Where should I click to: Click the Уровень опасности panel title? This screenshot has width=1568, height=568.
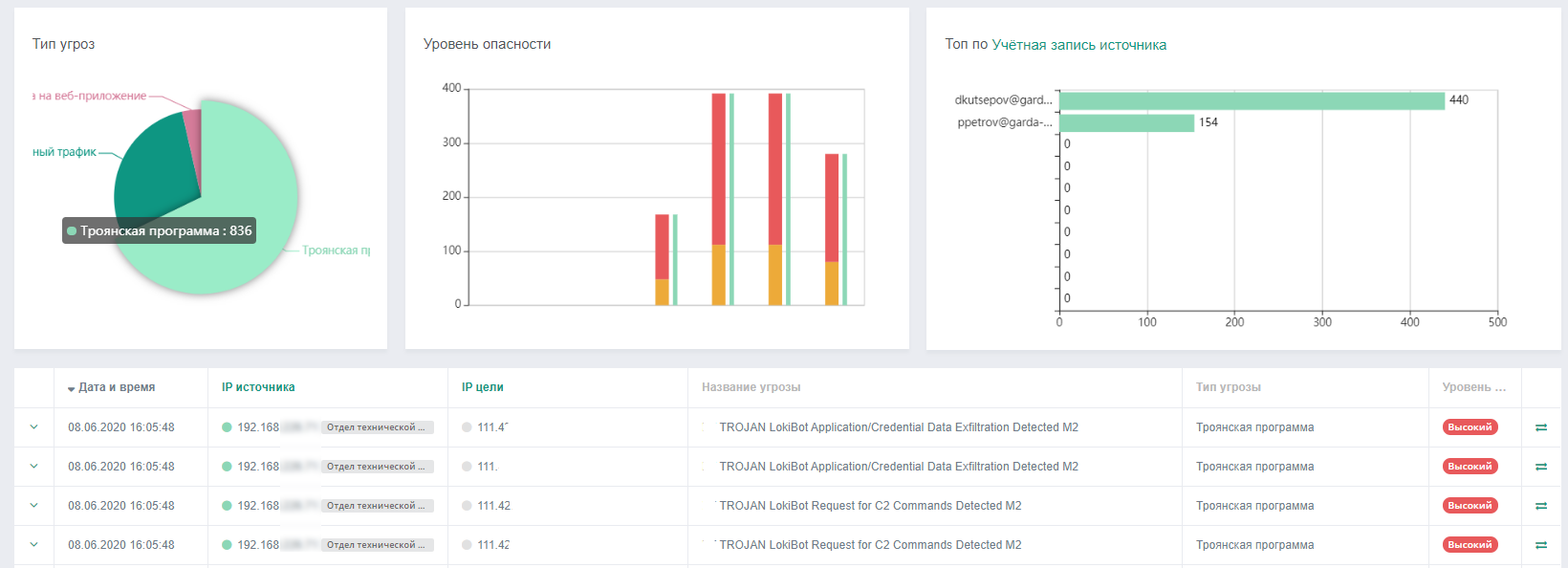point(487,44)
